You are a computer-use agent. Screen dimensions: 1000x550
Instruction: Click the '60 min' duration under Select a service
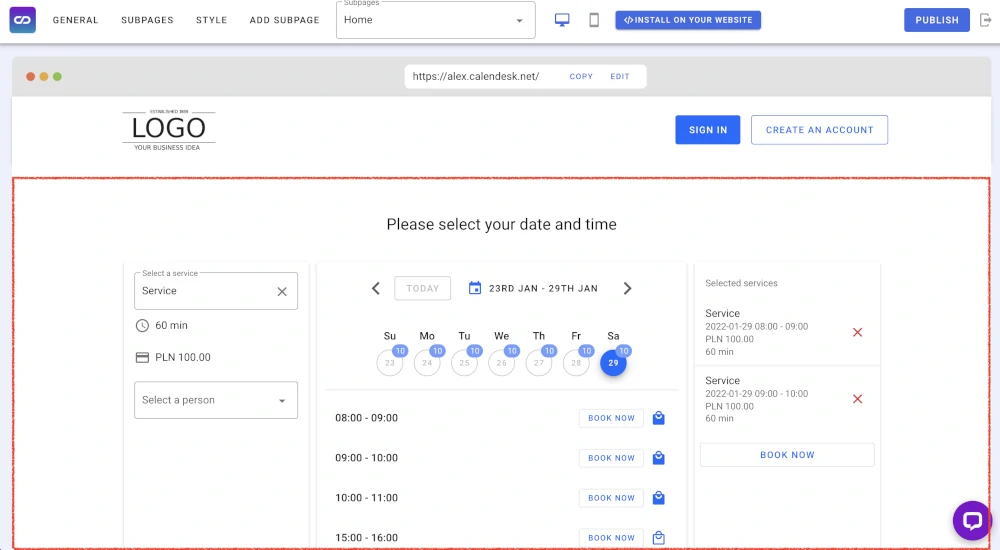click(171, 325)
